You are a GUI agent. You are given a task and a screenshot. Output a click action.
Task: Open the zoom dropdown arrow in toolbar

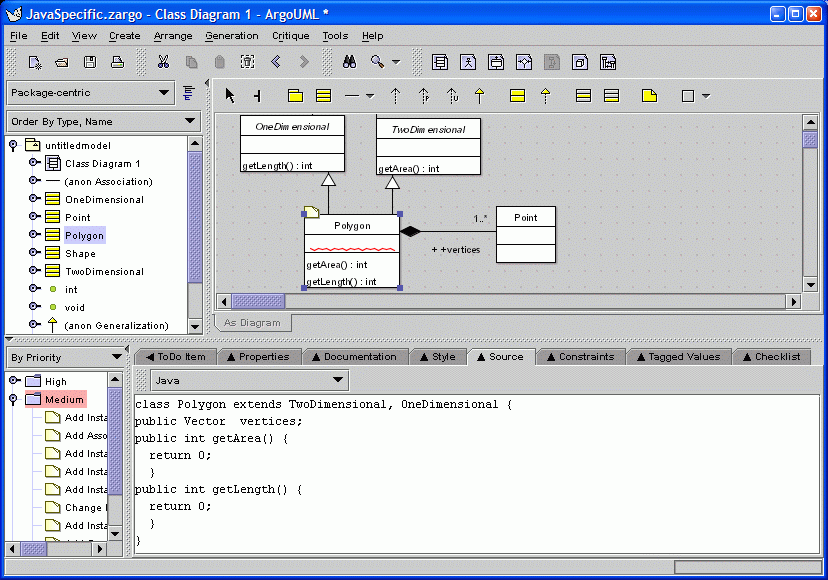pos(396,62)
